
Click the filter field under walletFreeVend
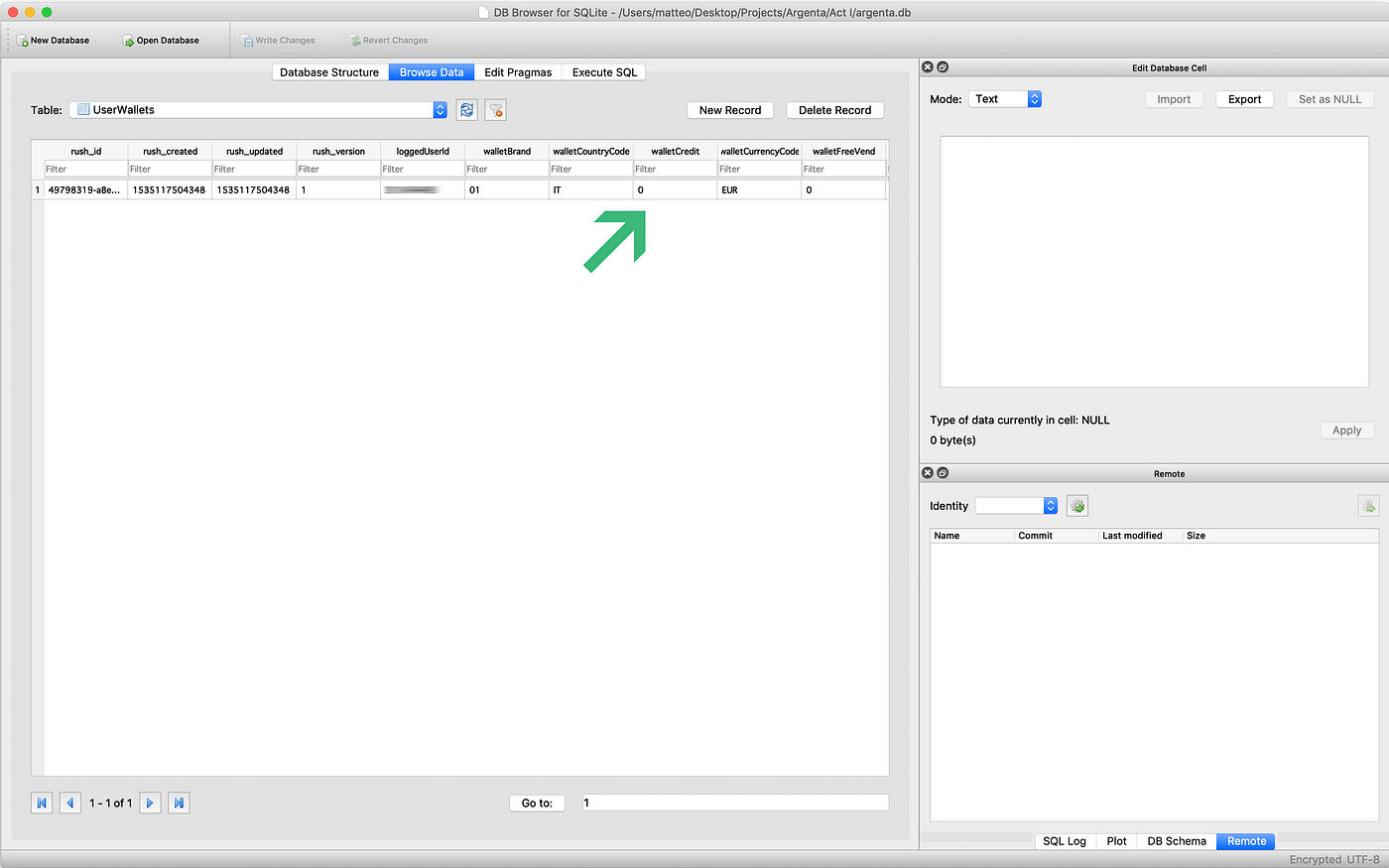point(843,169)
